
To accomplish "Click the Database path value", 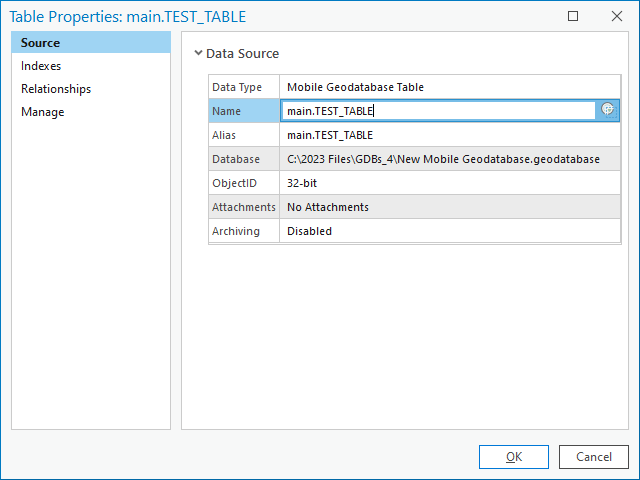I will [443, 159].
